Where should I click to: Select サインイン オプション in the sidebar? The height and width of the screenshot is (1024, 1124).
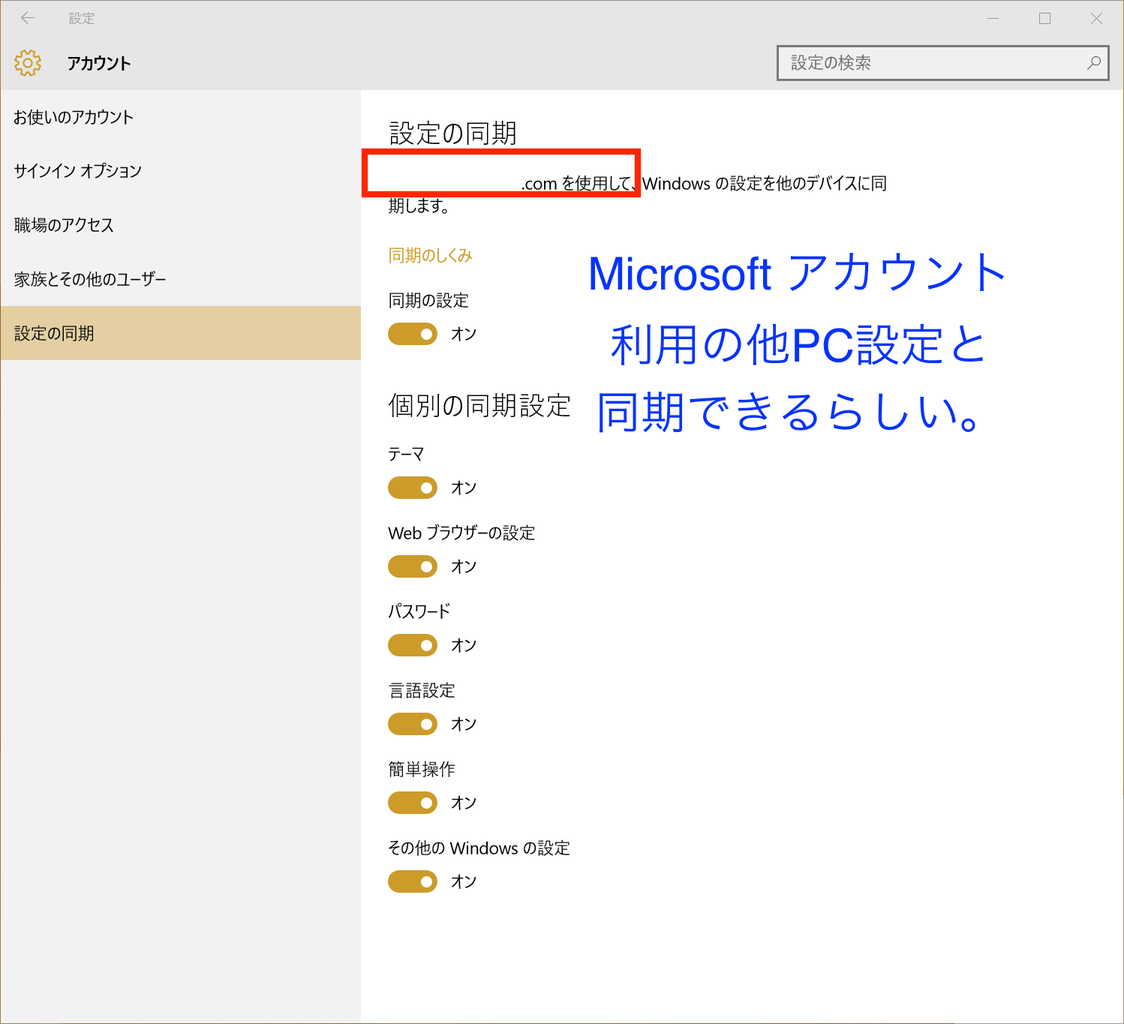(180, 171)
